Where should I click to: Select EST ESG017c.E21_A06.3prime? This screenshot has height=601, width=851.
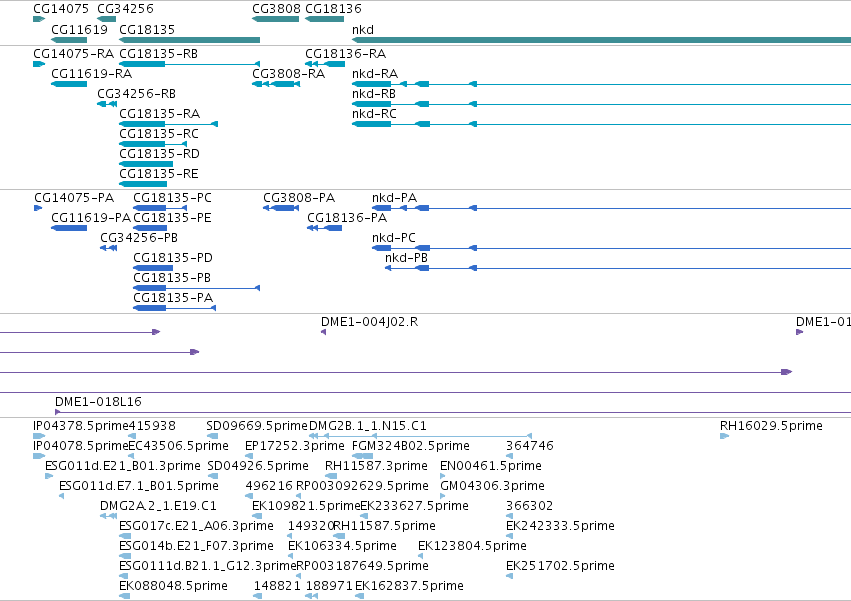(x=125, y=536)
